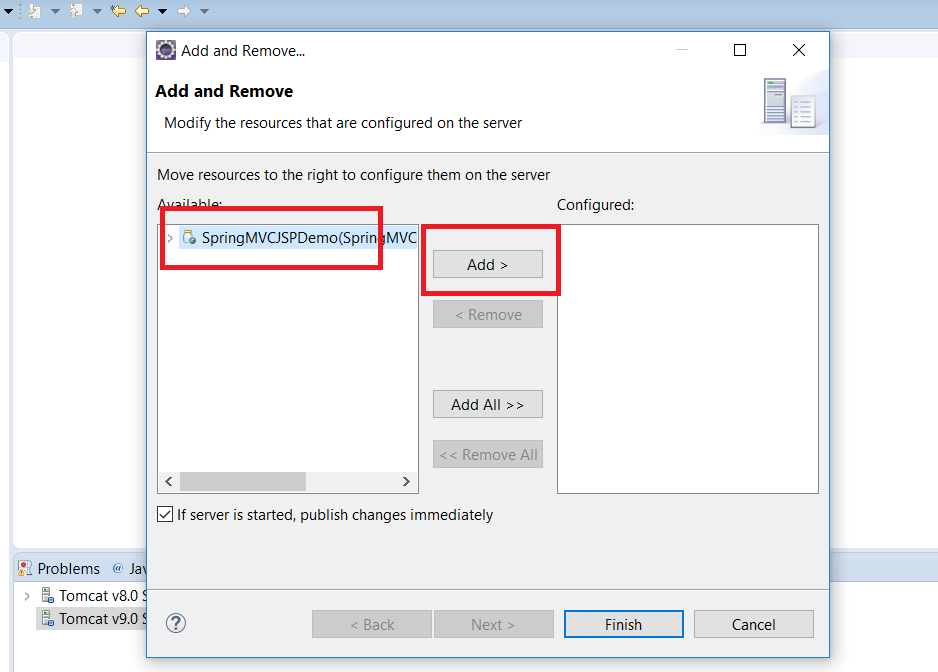Click the Add All >> button
Screen dimensions: 938x672
point(488,405)
